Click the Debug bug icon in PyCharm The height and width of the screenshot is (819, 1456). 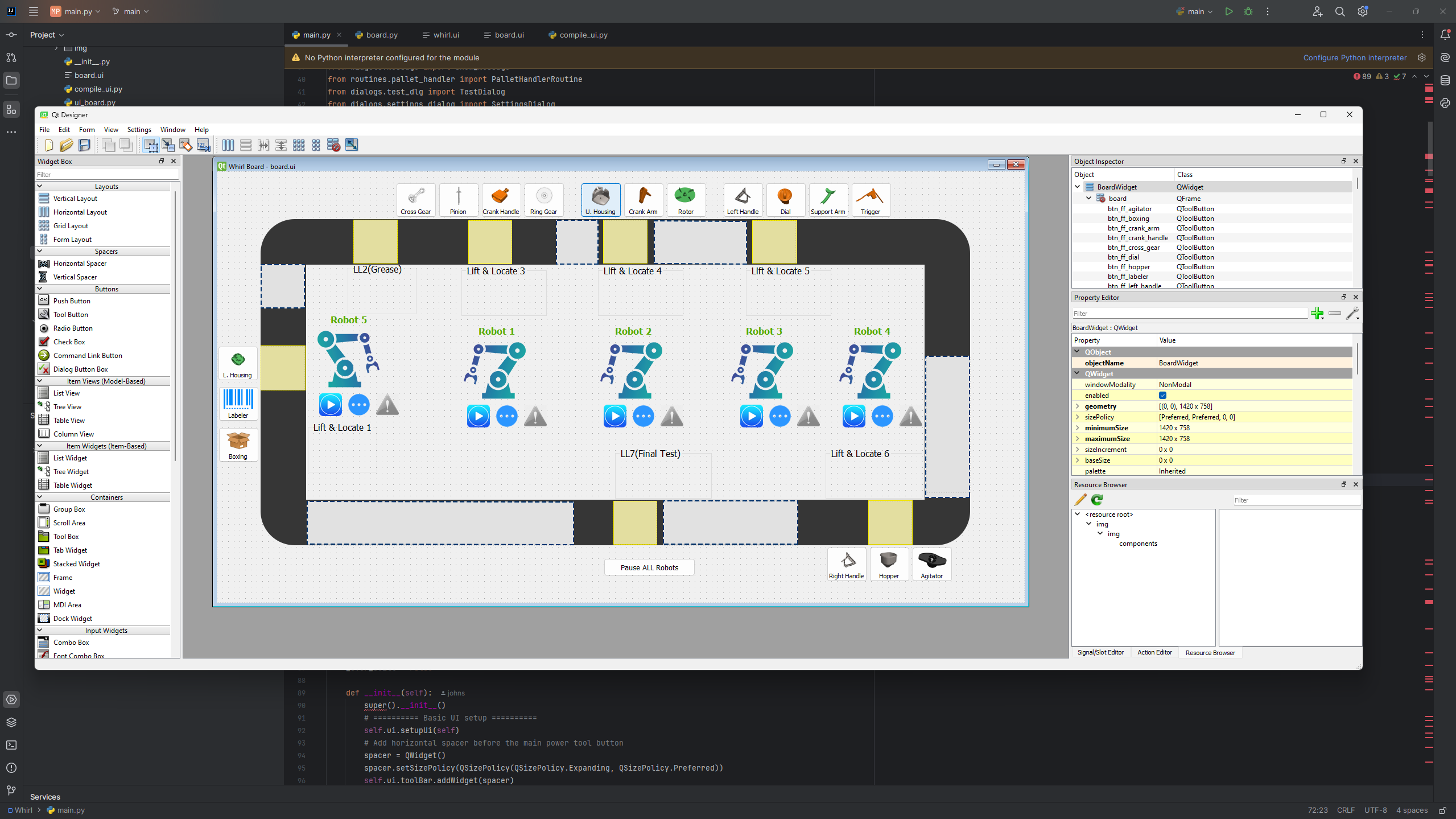(1248, 11)
